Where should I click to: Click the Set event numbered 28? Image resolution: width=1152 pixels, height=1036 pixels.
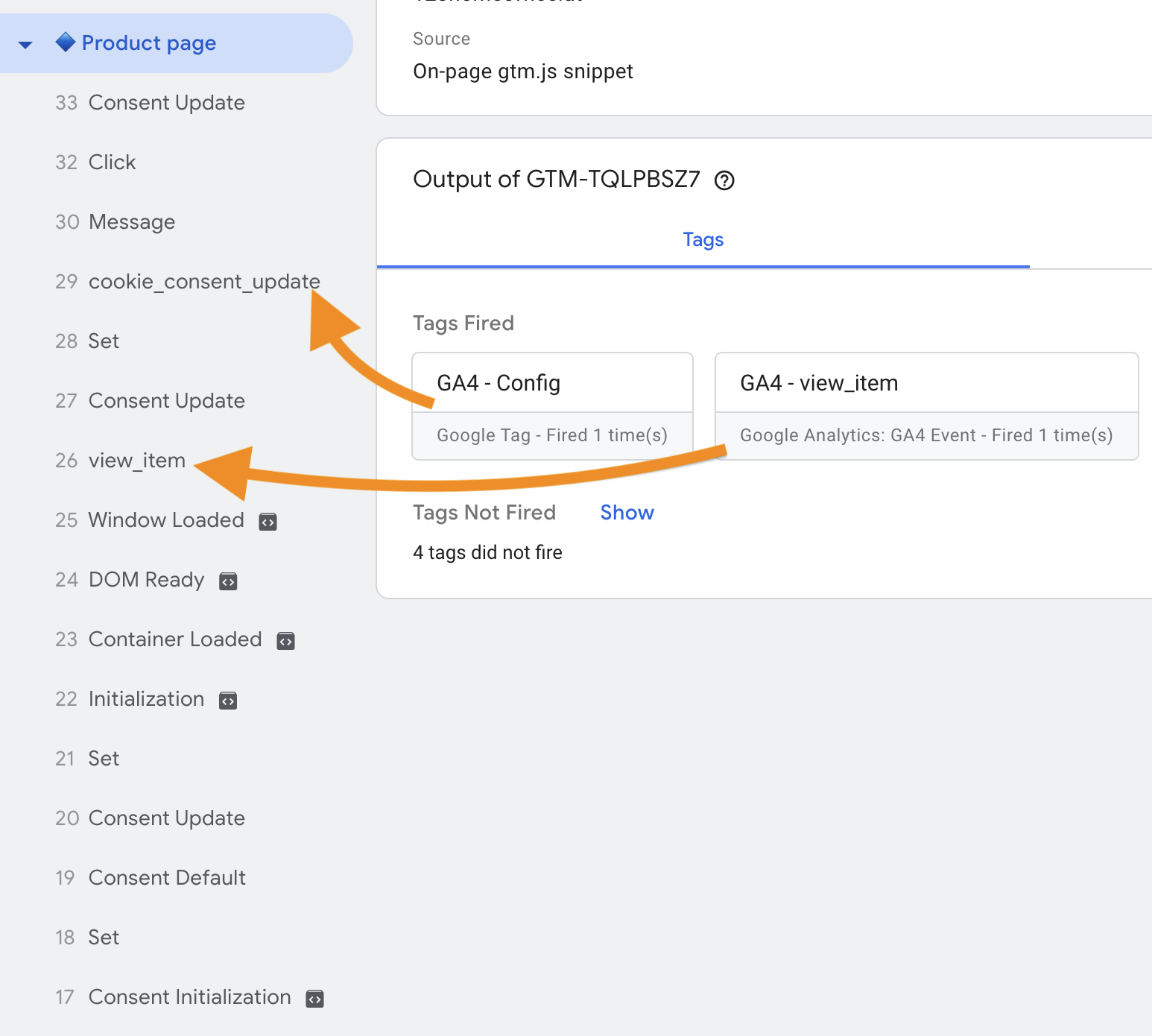pyautogui.click(x=104, y=341)
